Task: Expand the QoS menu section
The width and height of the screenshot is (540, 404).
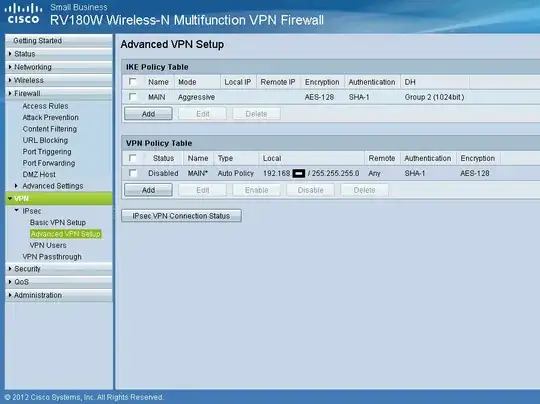Action: tap(59, 282)
